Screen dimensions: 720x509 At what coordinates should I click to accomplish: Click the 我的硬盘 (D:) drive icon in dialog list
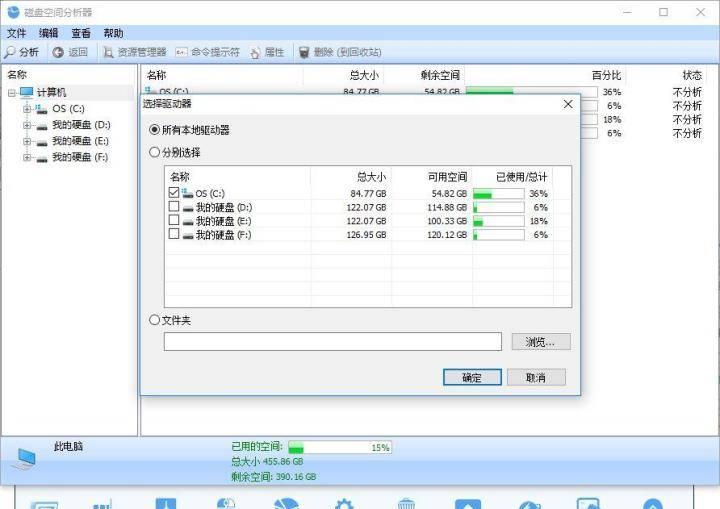[x=188, y=208]
